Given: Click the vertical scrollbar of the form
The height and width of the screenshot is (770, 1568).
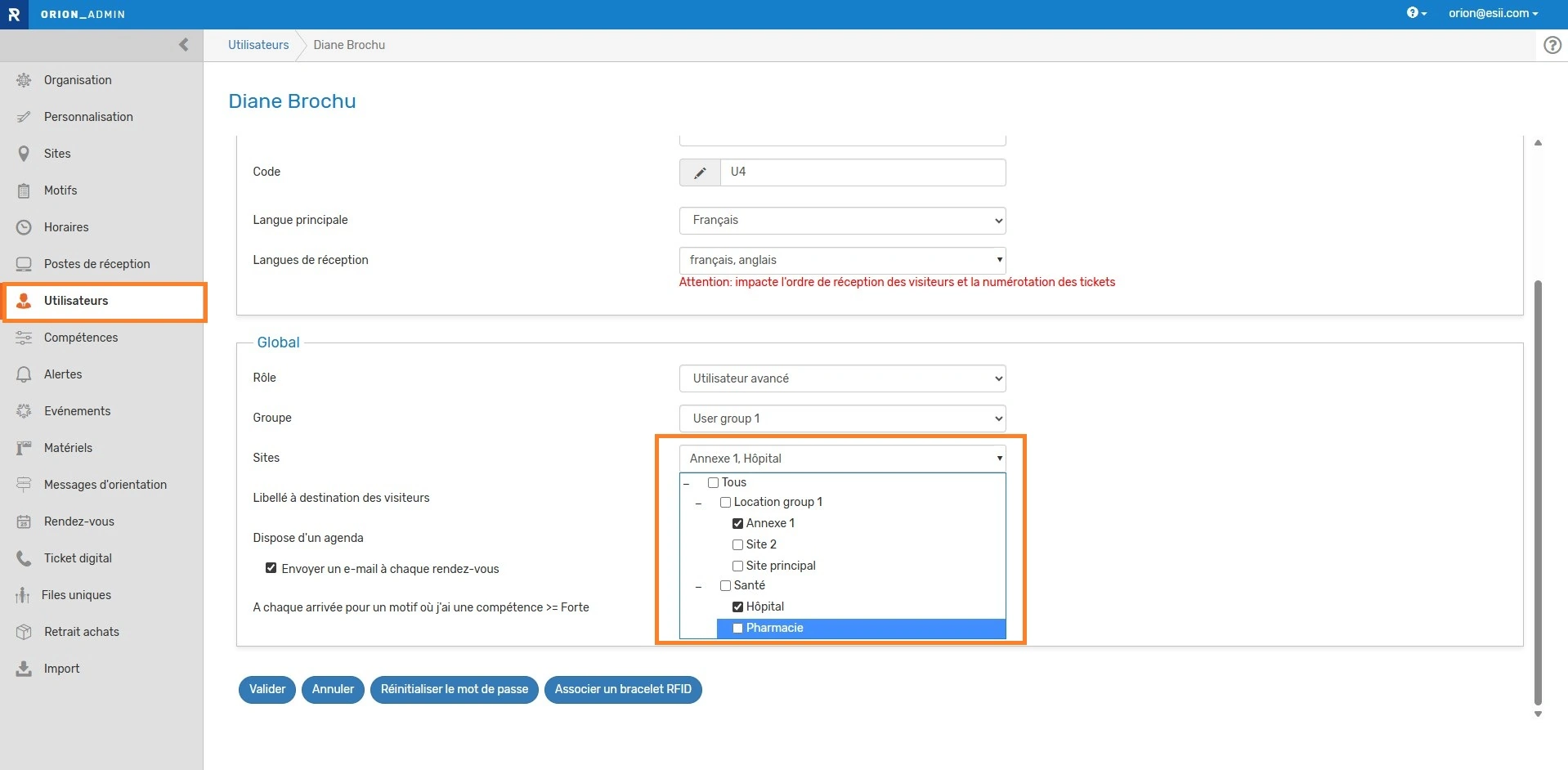Looking at the screenshot, I should [x=1538, y=490].
